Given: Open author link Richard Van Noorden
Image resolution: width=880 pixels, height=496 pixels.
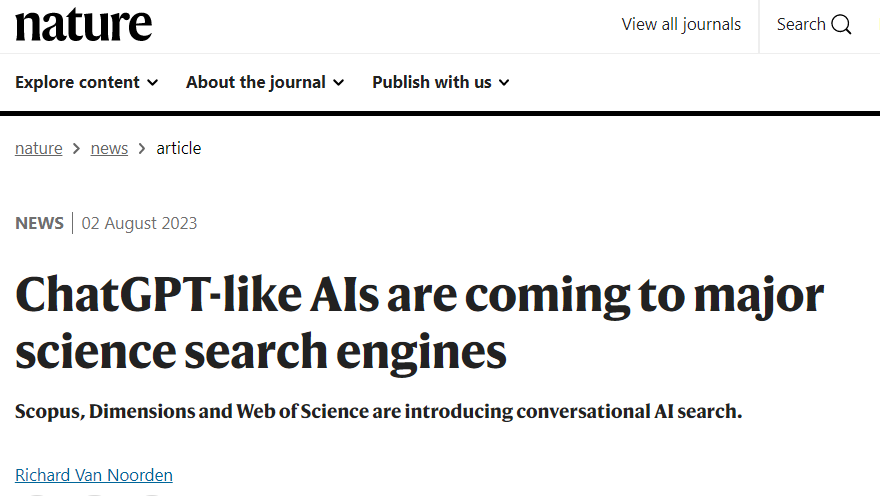Looking at the screenshot, I should coord(94,475).
